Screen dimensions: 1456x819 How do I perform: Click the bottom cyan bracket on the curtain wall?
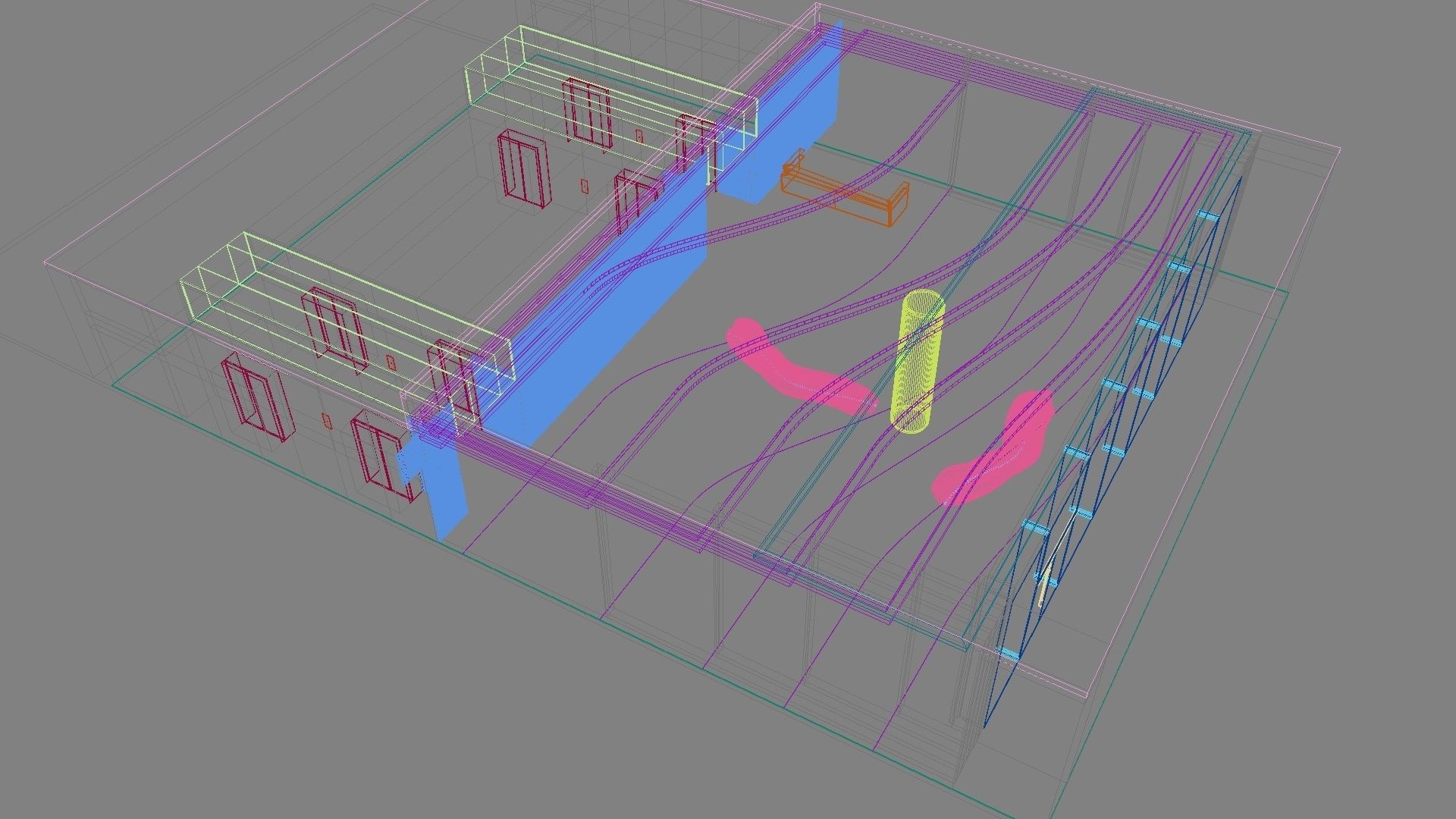point(1008,654)
